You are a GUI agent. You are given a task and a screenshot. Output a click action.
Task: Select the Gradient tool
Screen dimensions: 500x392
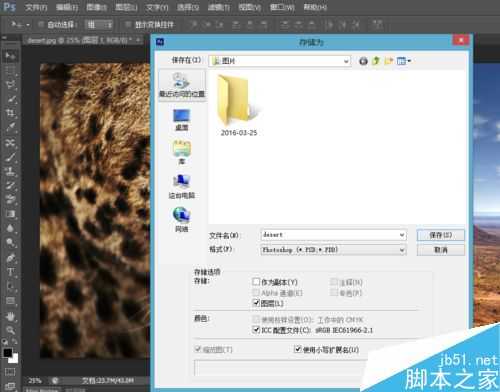(10, 214)
